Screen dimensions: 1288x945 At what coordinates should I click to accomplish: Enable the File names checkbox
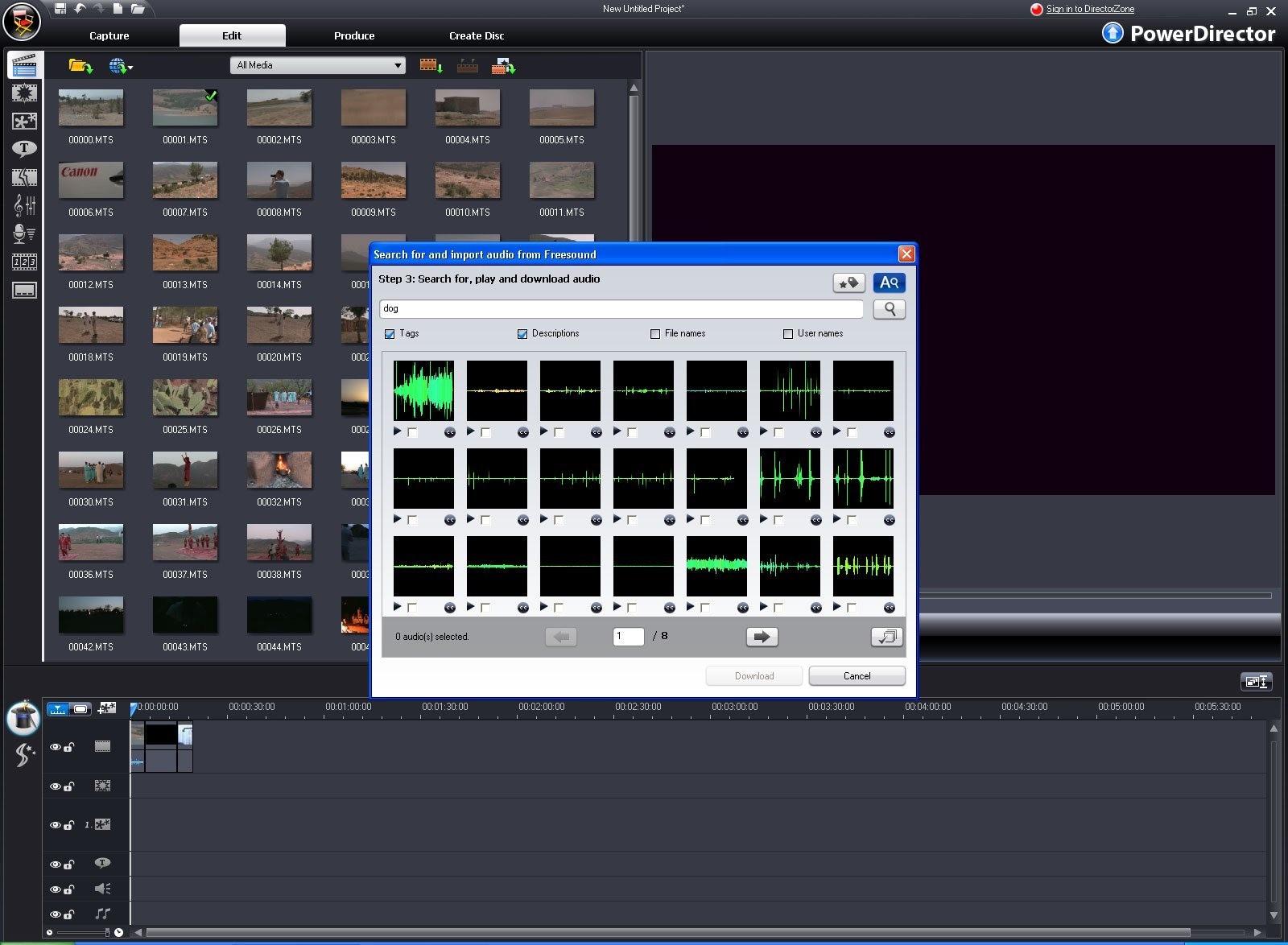click(655, 334)
